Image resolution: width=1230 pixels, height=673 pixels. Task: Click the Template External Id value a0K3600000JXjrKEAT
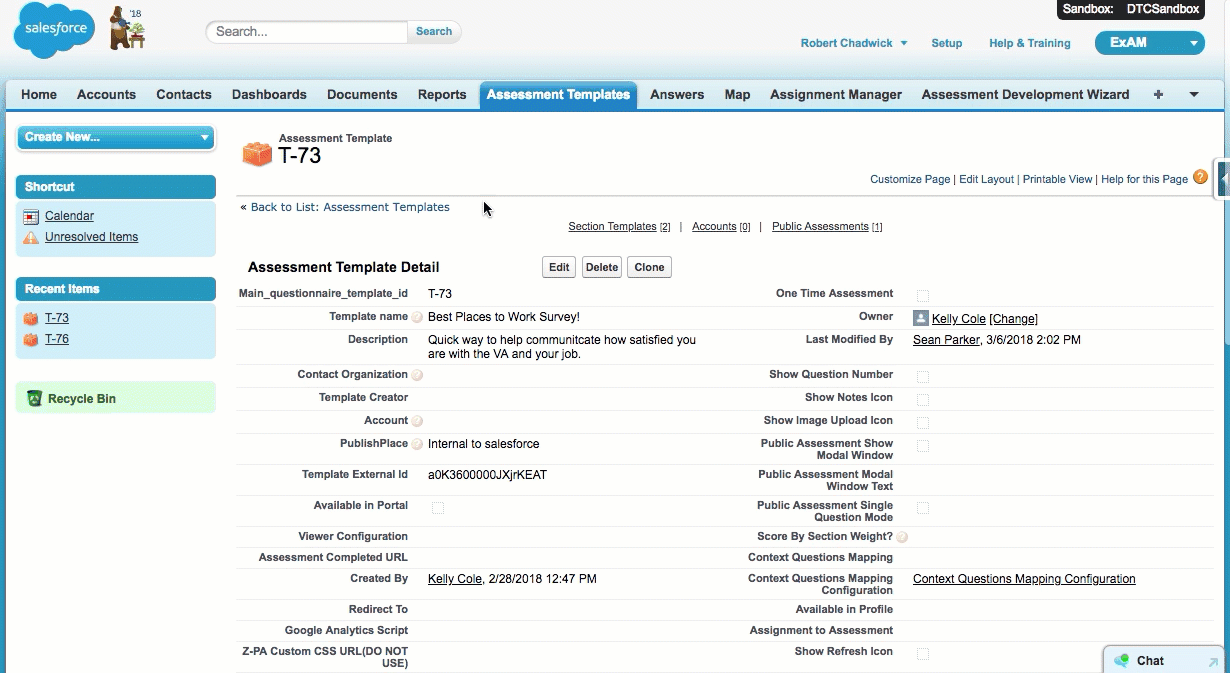click(487, 475)
